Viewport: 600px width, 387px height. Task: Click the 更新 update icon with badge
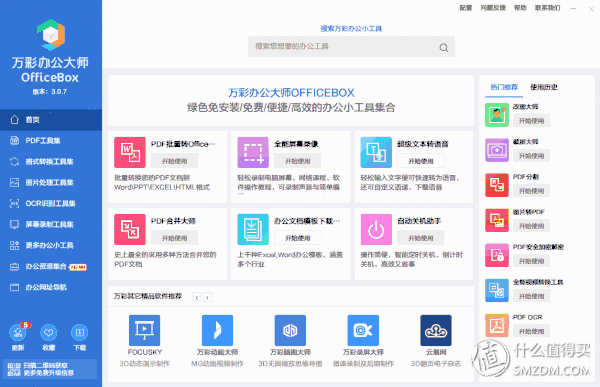coord(18,333)
